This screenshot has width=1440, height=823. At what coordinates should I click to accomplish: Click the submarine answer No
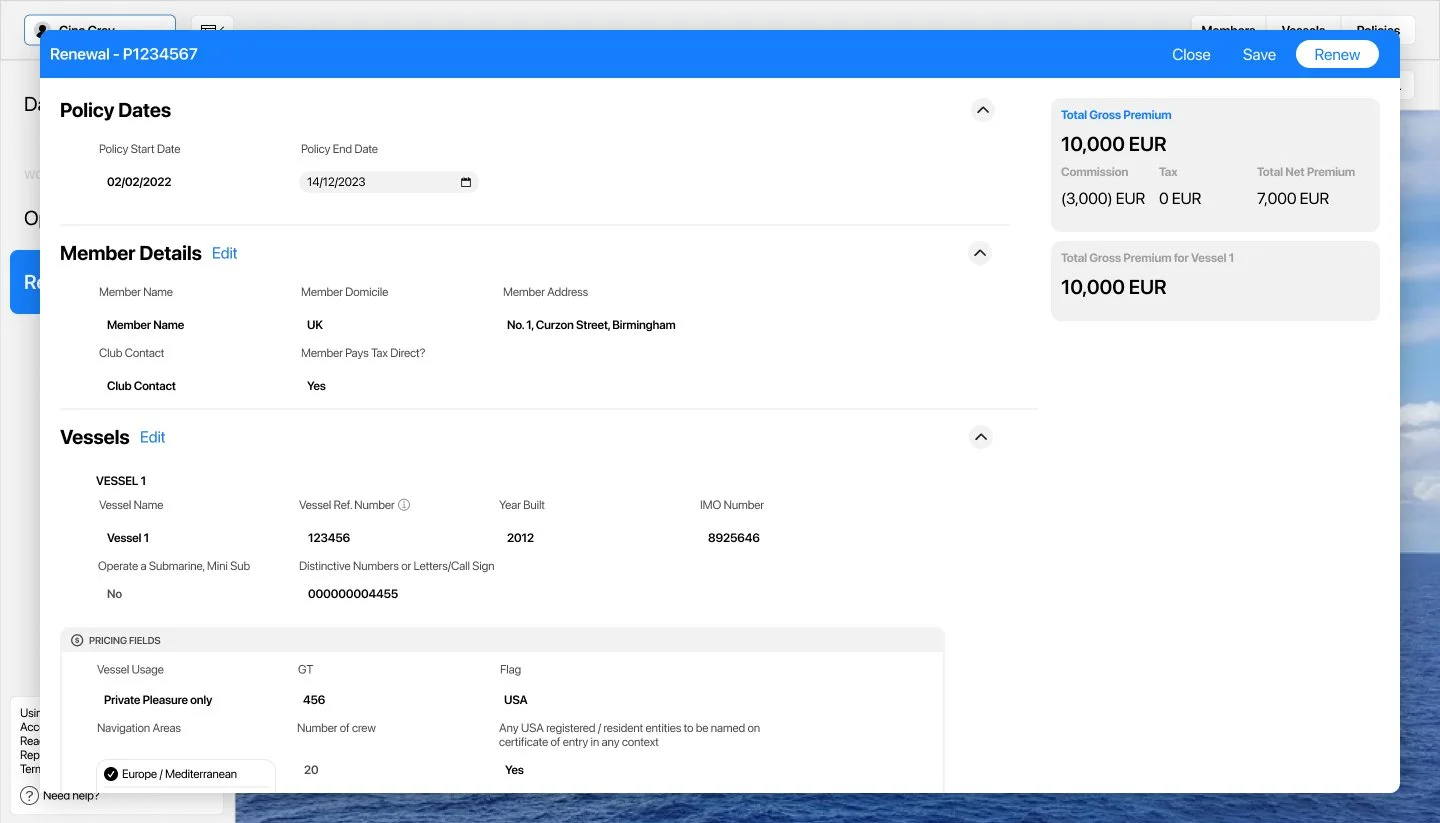pyautogui.click(x=114, y=594)
